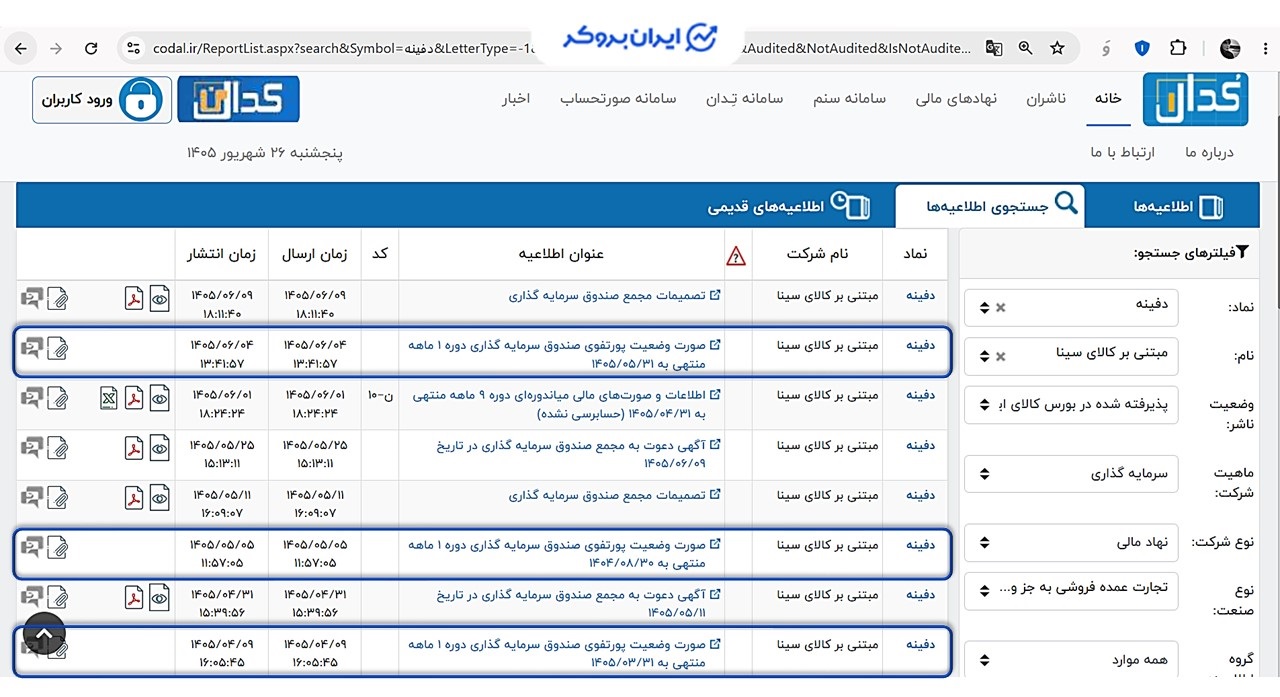View the 1405/05/25 آگهی دعوت notice via eye icon
This screenshot has height=697, width=1280.
[x=160, y=448]
